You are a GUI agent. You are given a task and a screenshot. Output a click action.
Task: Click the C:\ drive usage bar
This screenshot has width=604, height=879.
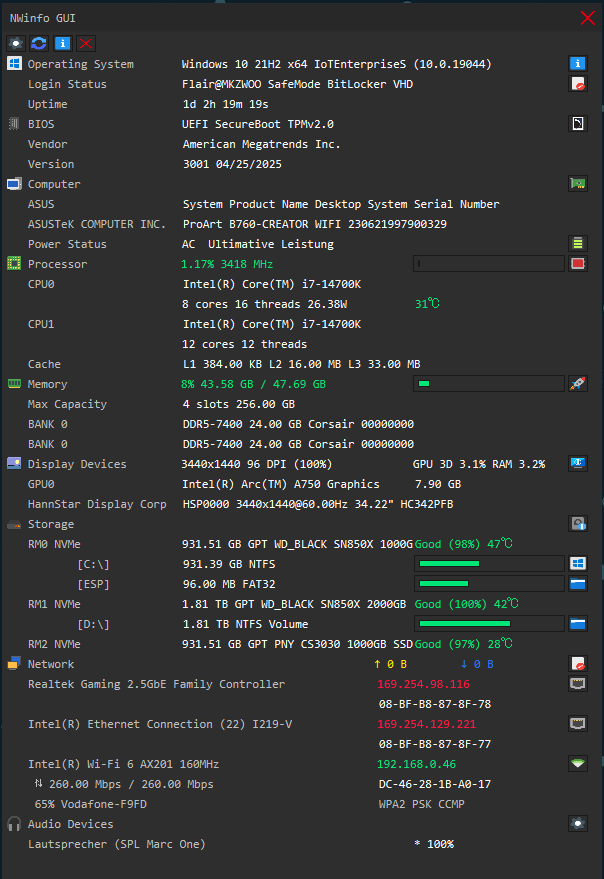(489, 563)
